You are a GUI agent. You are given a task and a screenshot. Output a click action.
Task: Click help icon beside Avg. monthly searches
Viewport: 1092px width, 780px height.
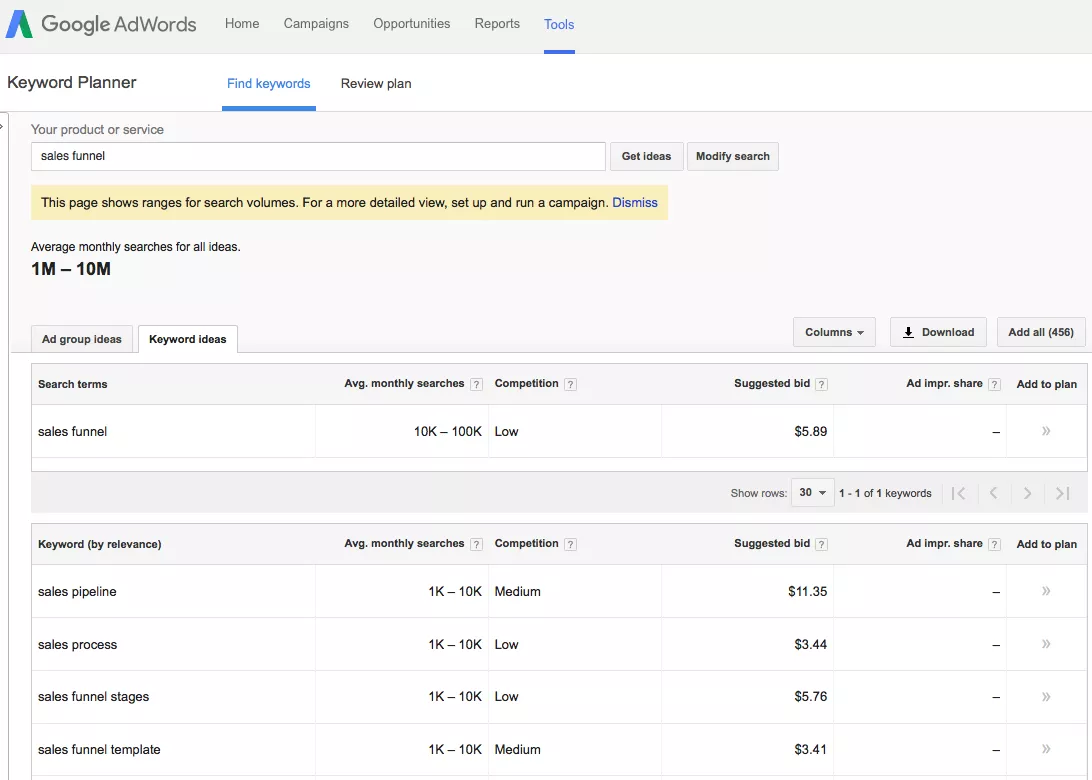pyautogui.click(x=476, y=383)
